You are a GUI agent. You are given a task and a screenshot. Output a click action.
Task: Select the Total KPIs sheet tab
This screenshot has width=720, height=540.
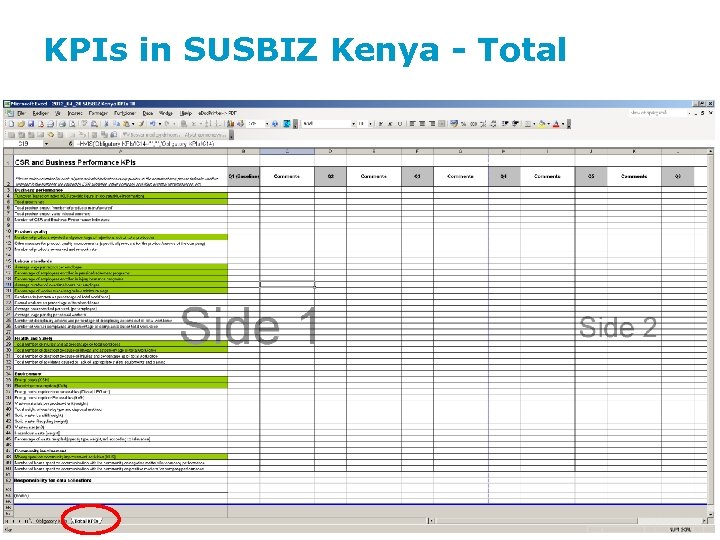tap(87, 521)
